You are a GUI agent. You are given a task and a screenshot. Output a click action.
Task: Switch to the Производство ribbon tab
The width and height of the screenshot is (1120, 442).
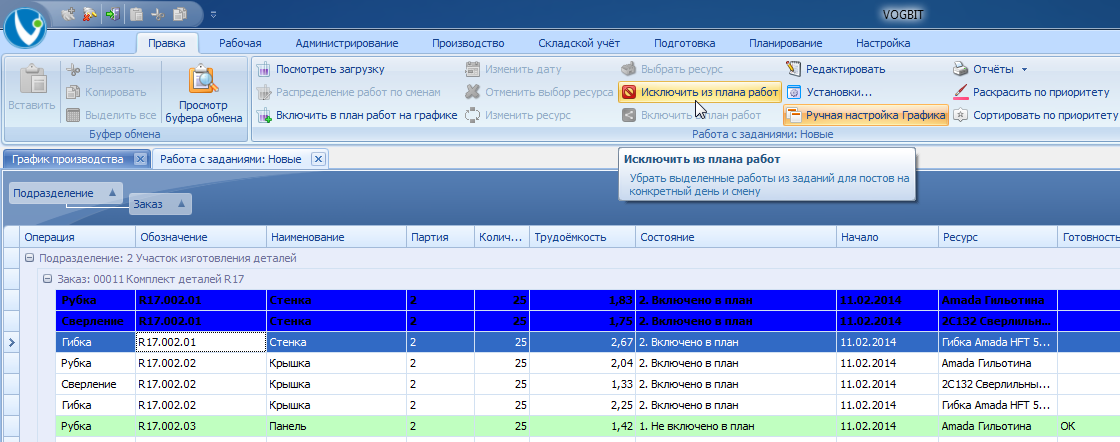coord(468,43)
